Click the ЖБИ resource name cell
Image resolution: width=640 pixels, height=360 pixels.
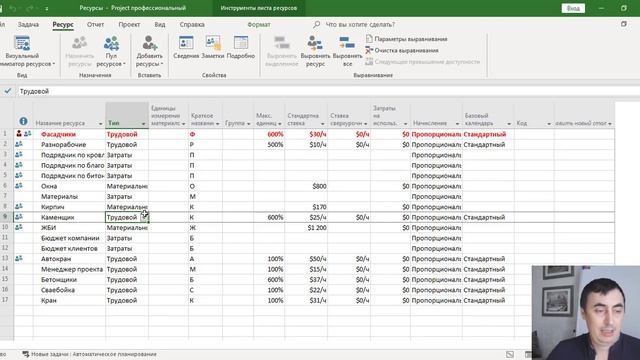pyautogui.click(x=69, y=228)
